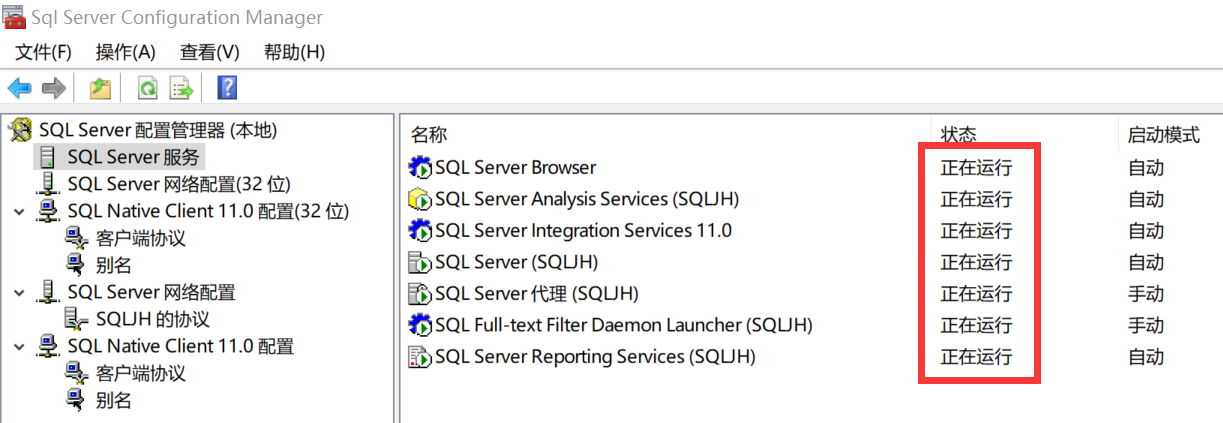Click the SQL Server (SQLJH) service icon
Screen dimensions: 1223x423
420,262
